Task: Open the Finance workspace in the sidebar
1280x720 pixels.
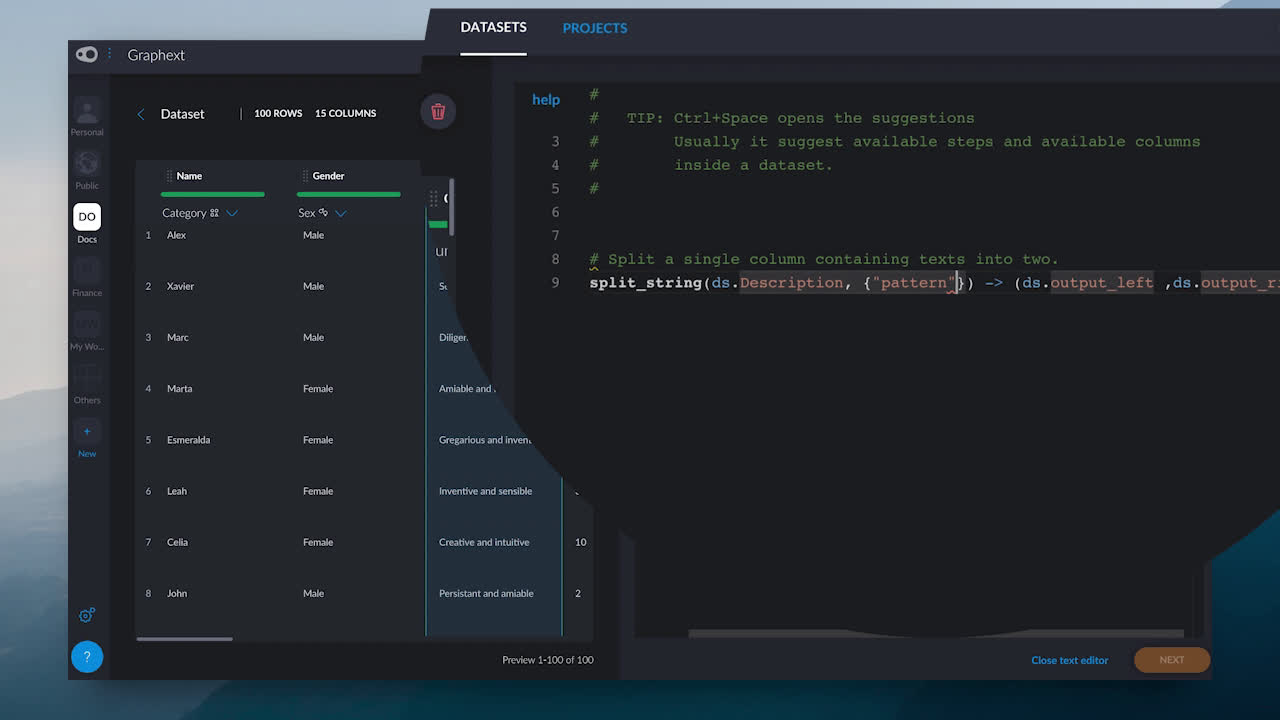Action: click(87, 278)
